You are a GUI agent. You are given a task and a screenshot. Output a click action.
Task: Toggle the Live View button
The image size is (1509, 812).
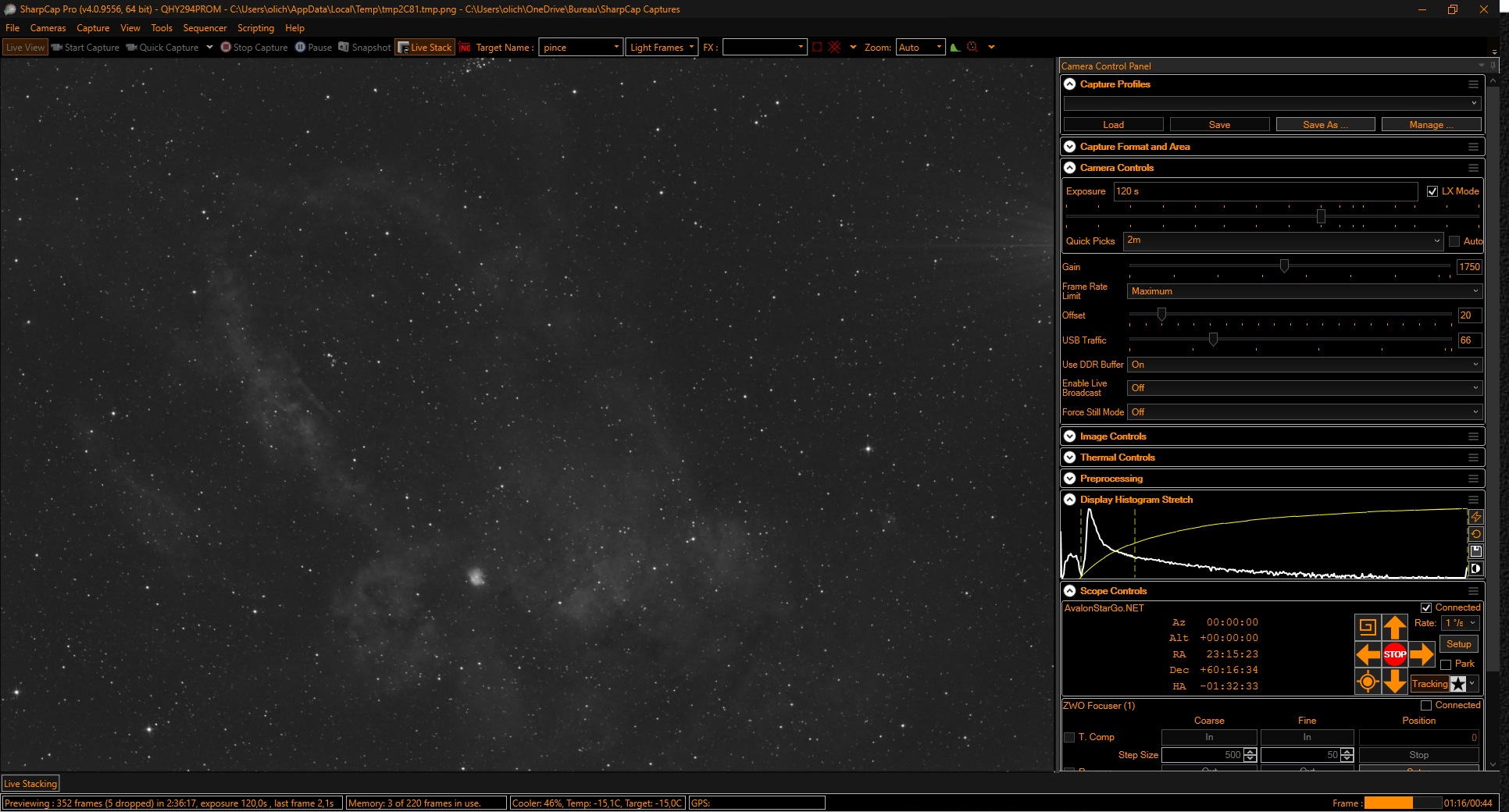click(26, 48)
